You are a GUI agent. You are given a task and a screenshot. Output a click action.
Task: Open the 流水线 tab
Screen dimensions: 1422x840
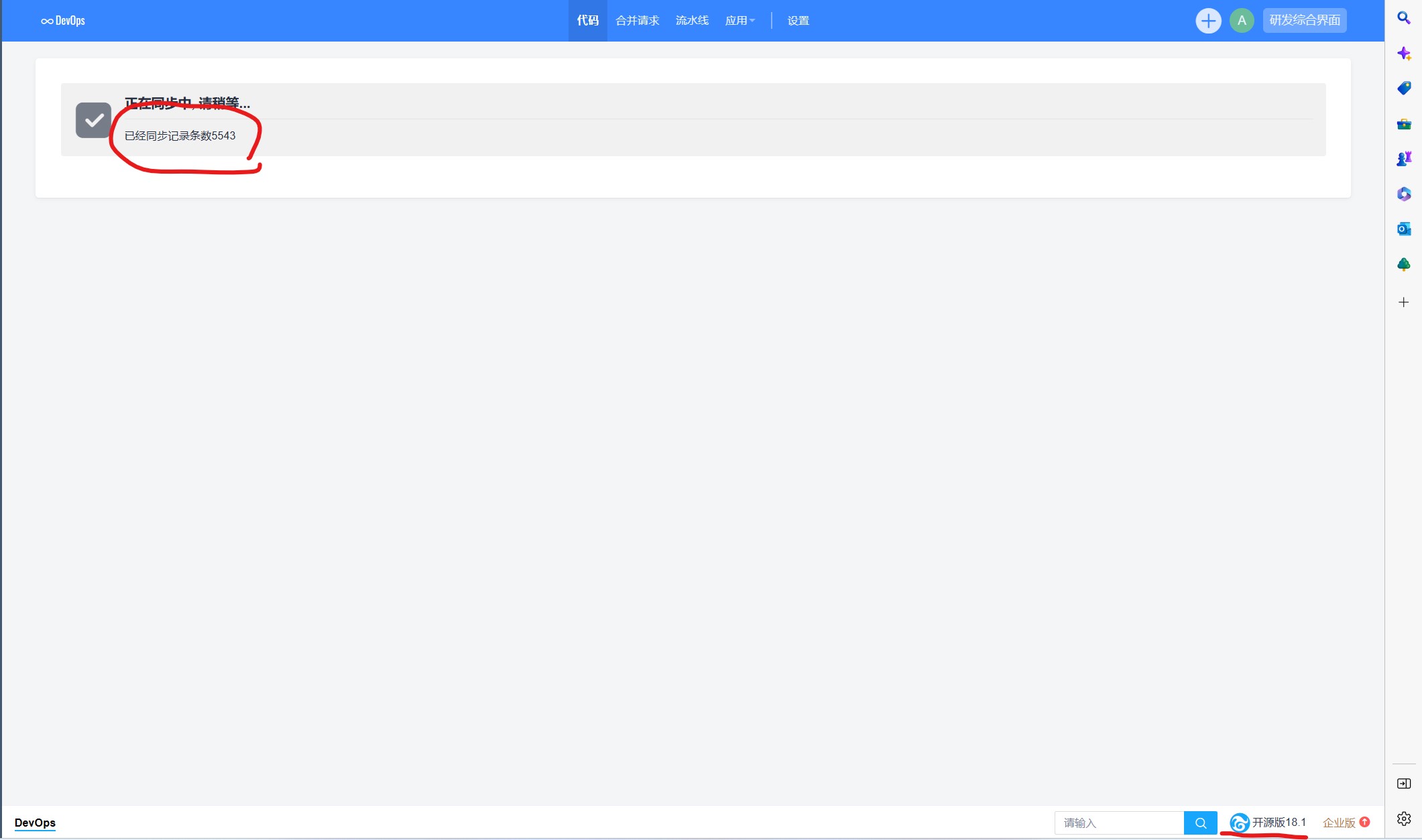pos(692,21)
